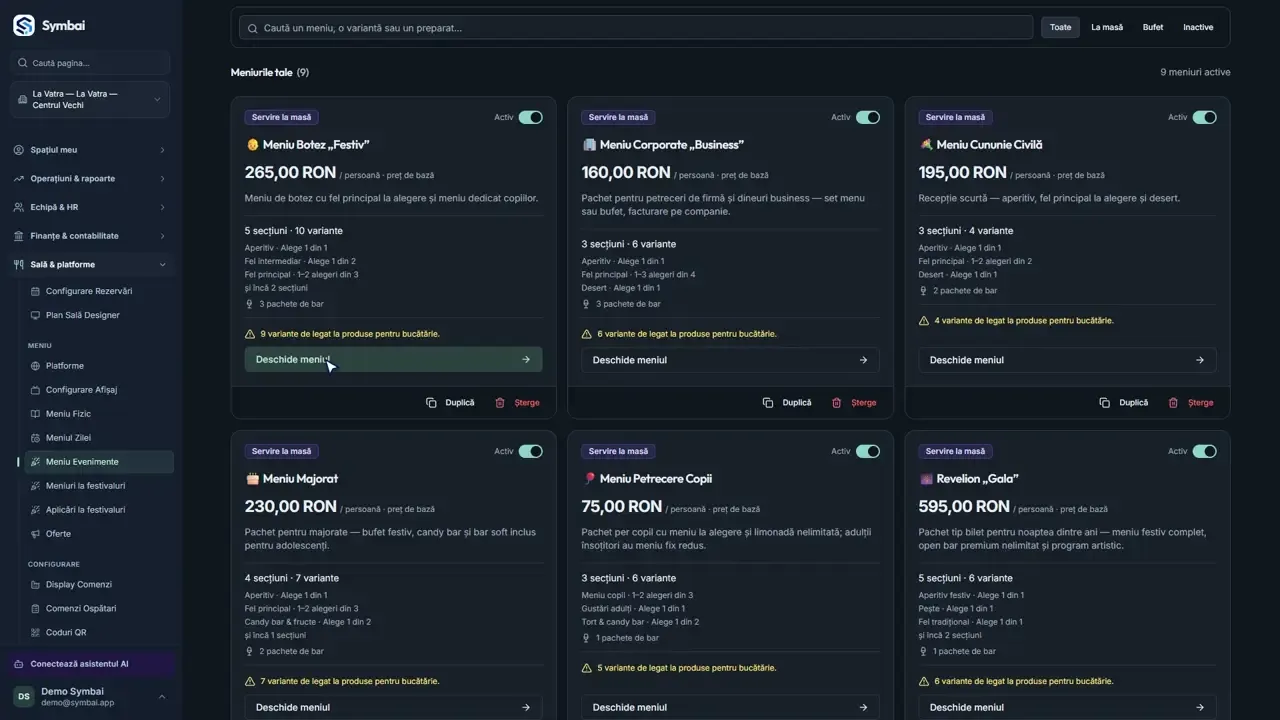
Task: Select the Bufet filter tab
Action: (1153, 27)
